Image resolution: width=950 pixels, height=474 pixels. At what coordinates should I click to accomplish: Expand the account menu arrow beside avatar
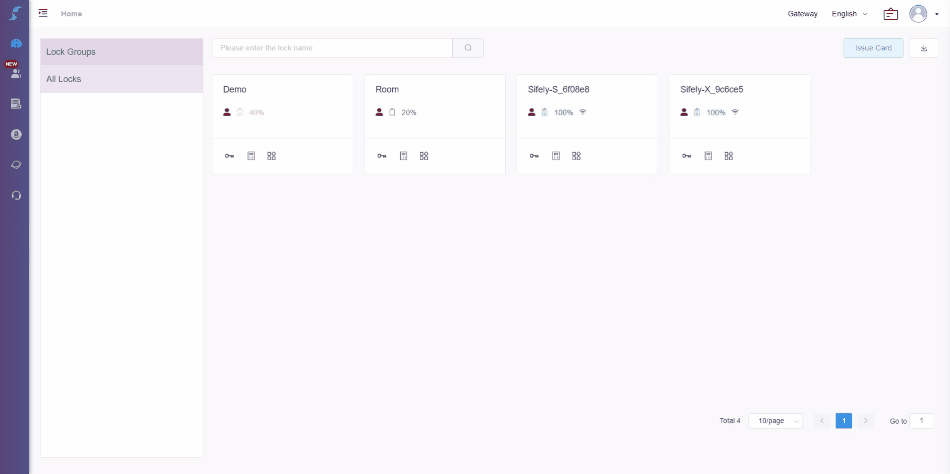[x=937, y=15]
